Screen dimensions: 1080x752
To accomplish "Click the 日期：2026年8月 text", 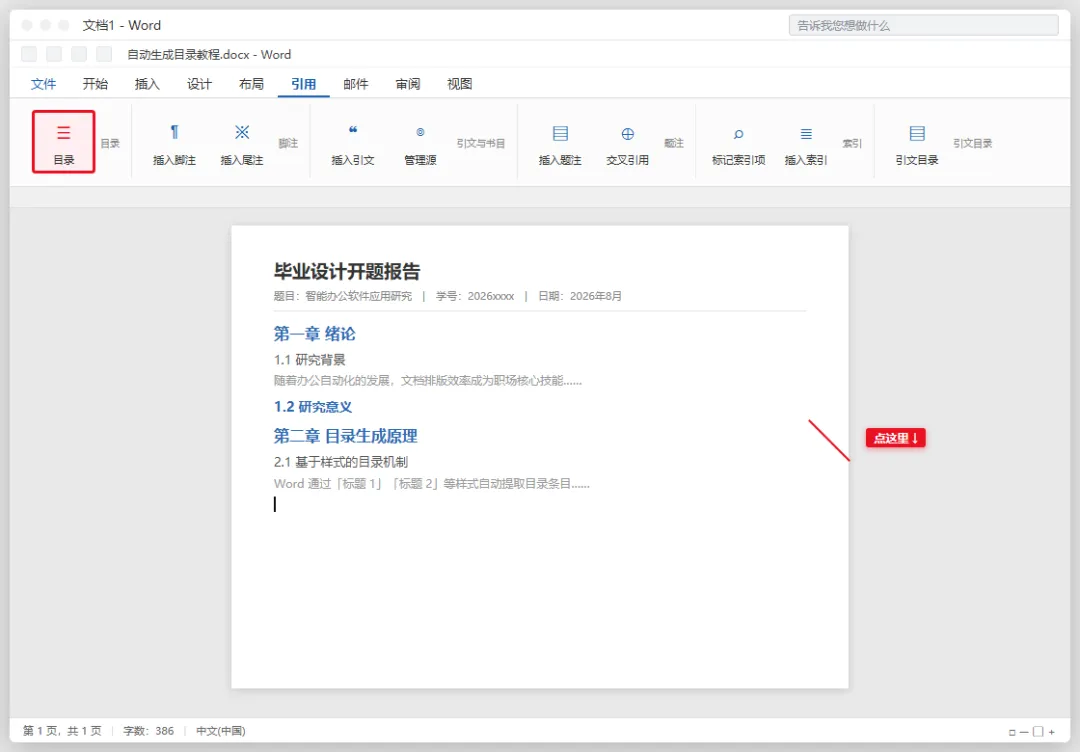I will (x=579, y=296).
